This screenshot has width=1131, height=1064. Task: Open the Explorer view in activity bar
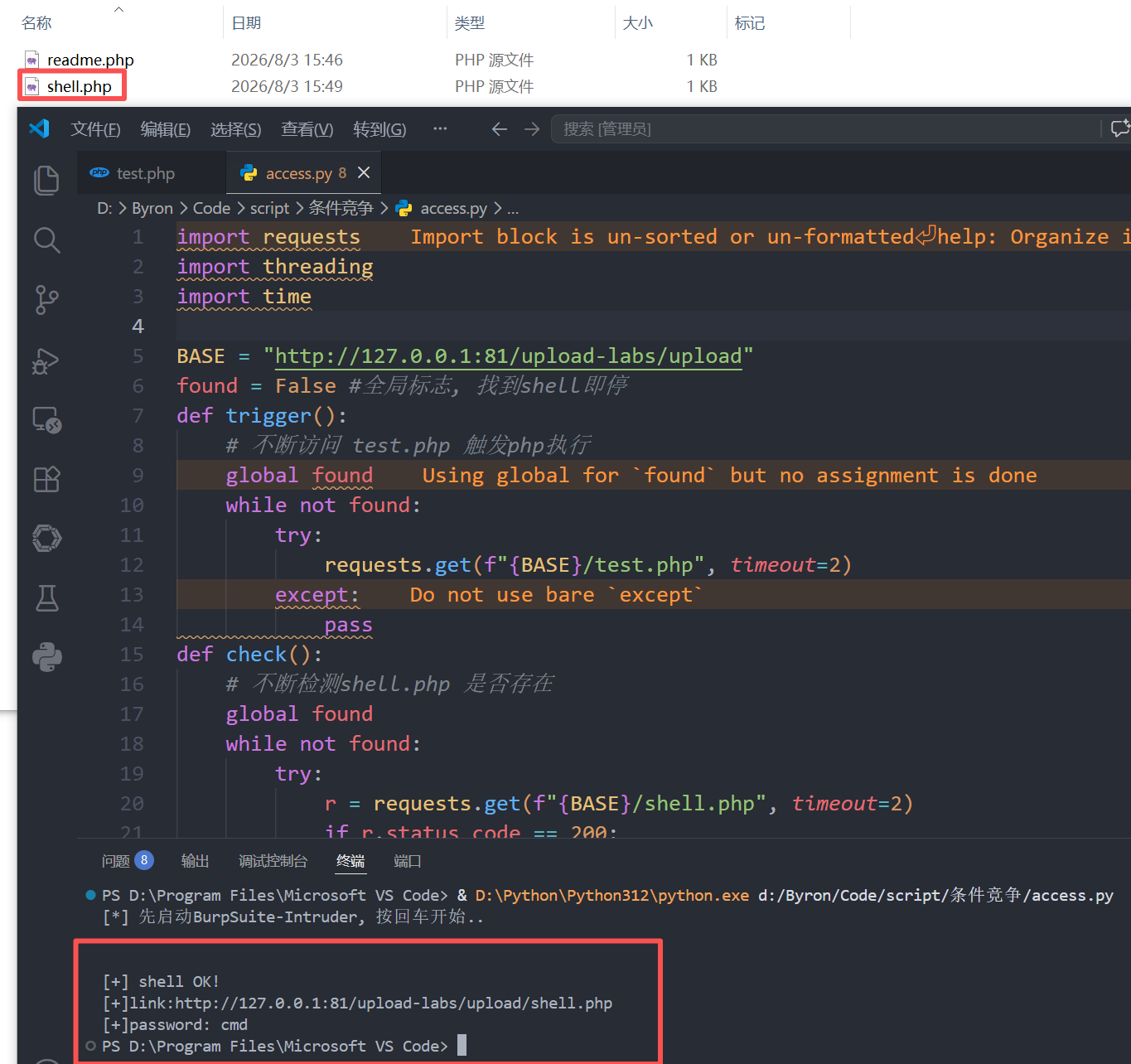click(x=46, y=181)
